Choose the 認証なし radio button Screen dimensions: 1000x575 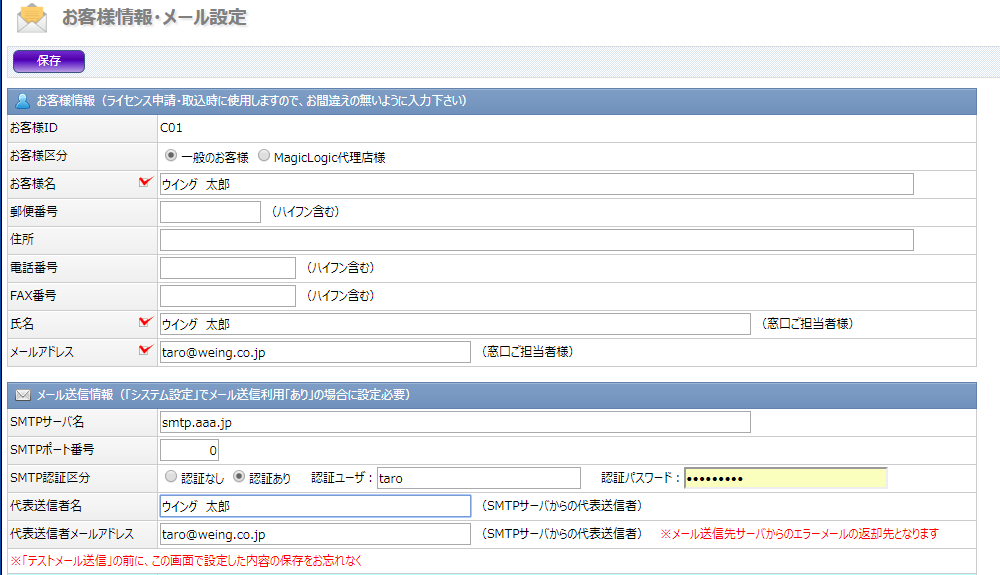(170, 477)
